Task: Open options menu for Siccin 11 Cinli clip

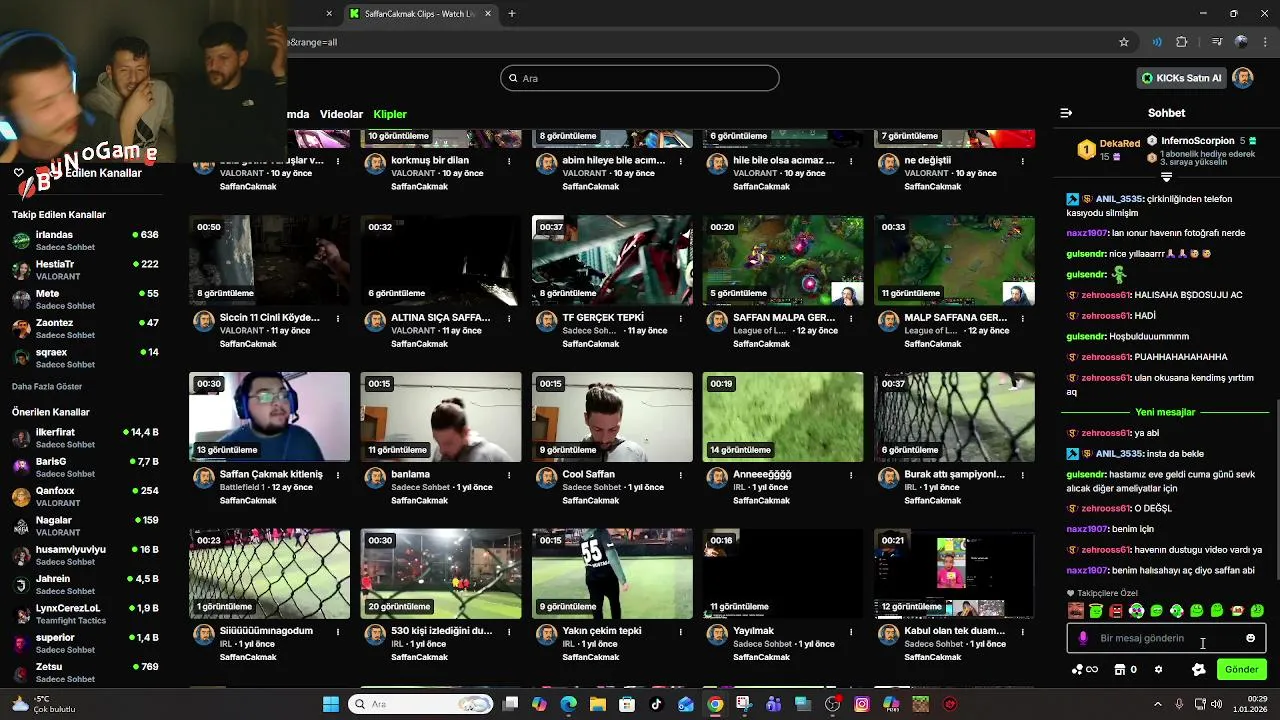Action: click(x=338, y=318)
